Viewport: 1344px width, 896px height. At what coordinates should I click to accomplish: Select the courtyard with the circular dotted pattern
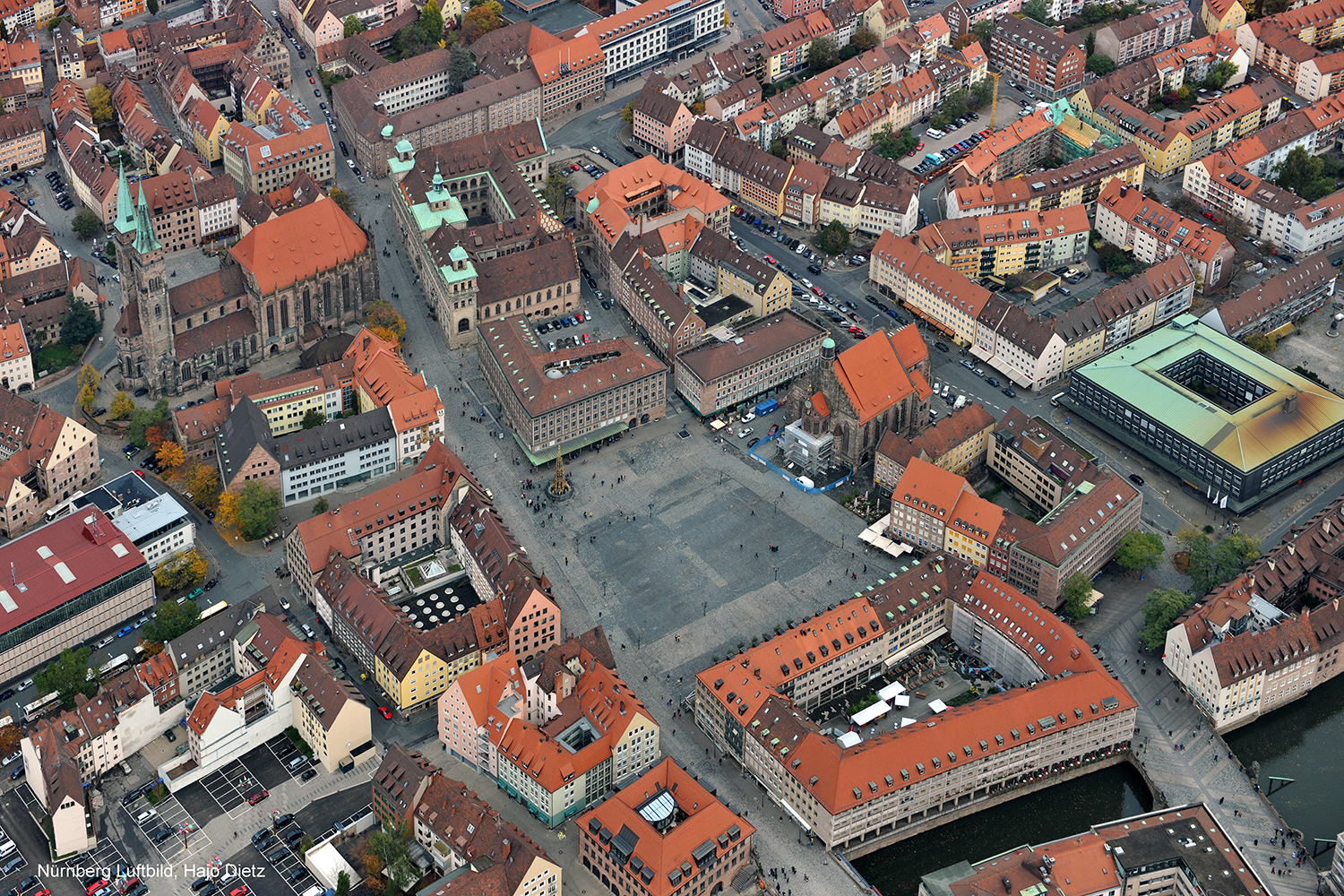(x=439, y=602)
